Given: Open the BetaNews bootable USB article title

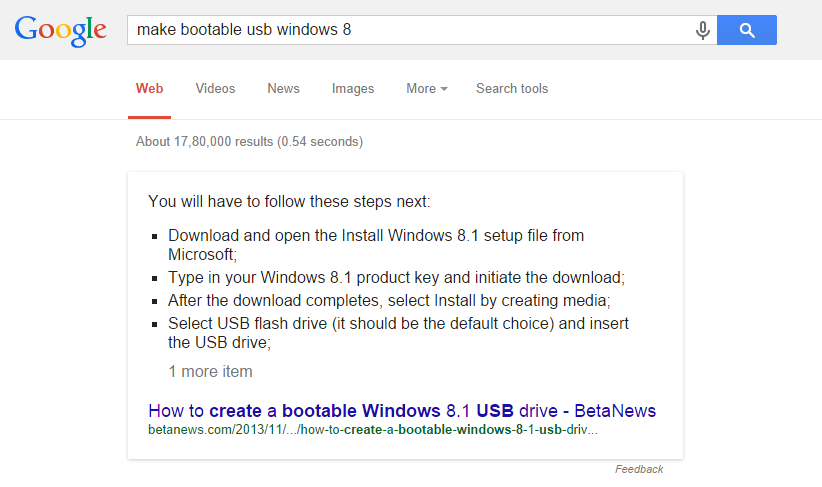Looking at the screenshot, I should point(402,411).
